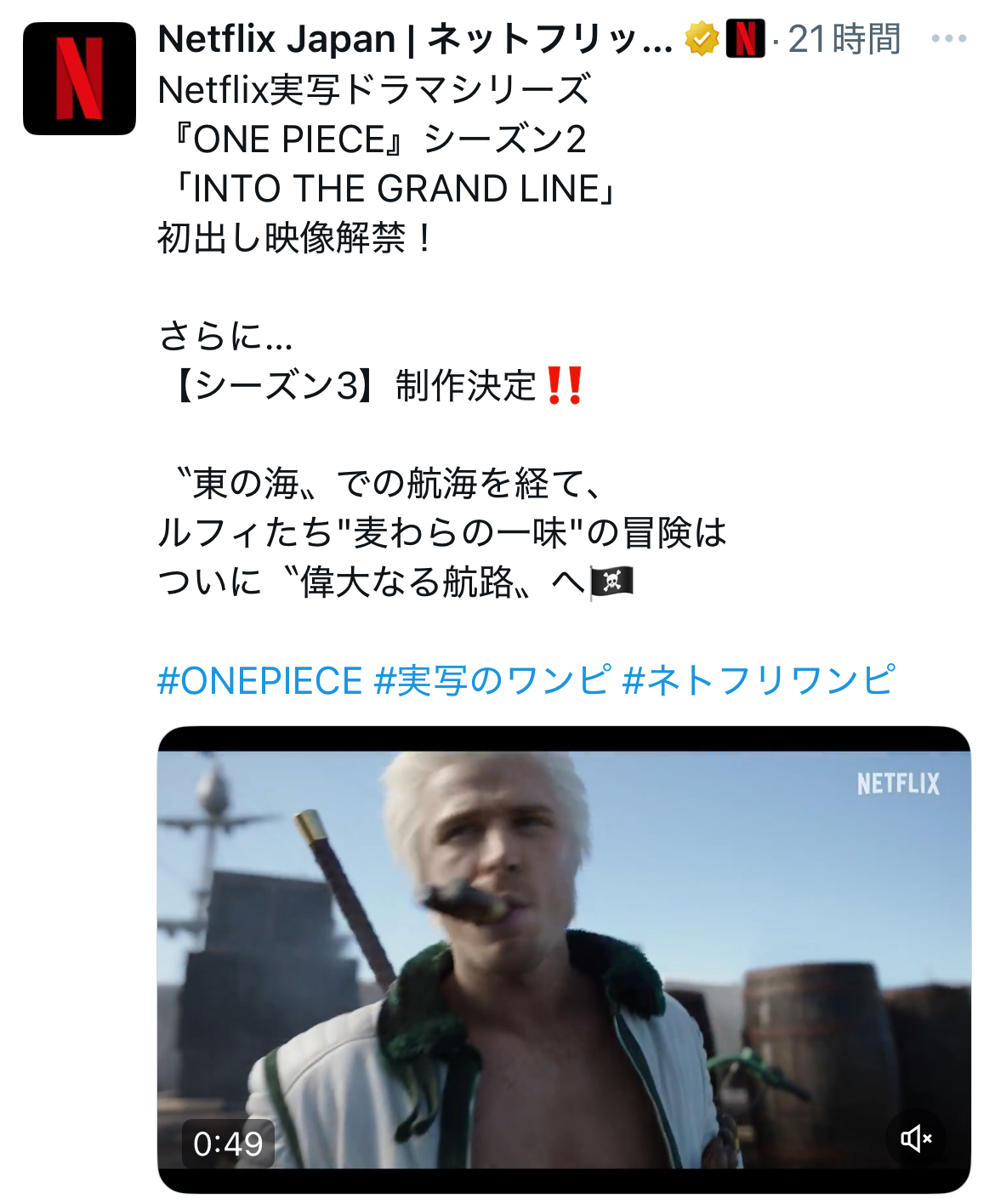Click the 0:49 video duration badge
995x1204 pixels.
[228, 1144]
